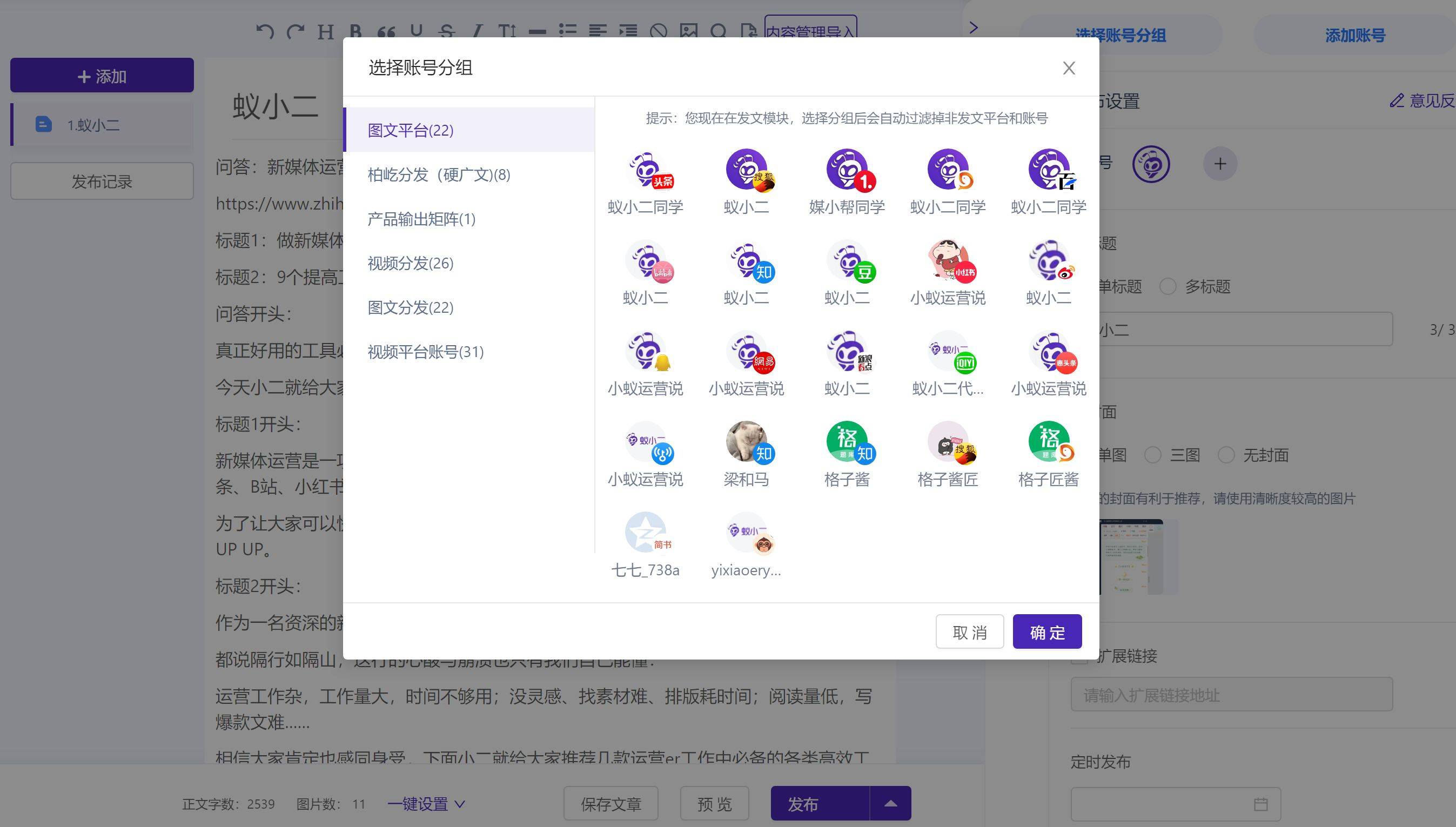Switch to 视频平台账号(31) group
Viewport: 1456px width, 827px height.
(469, 352)
